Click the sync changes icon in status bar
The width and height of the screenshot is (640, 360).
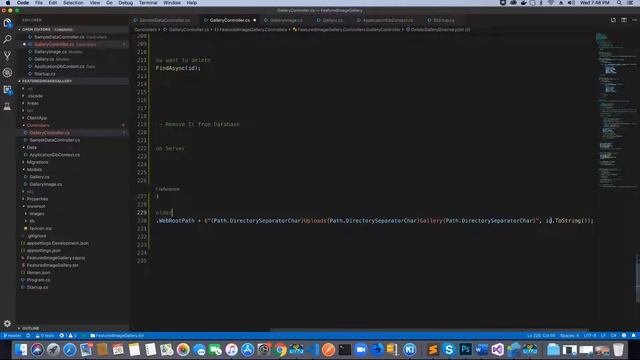point(28,336)
